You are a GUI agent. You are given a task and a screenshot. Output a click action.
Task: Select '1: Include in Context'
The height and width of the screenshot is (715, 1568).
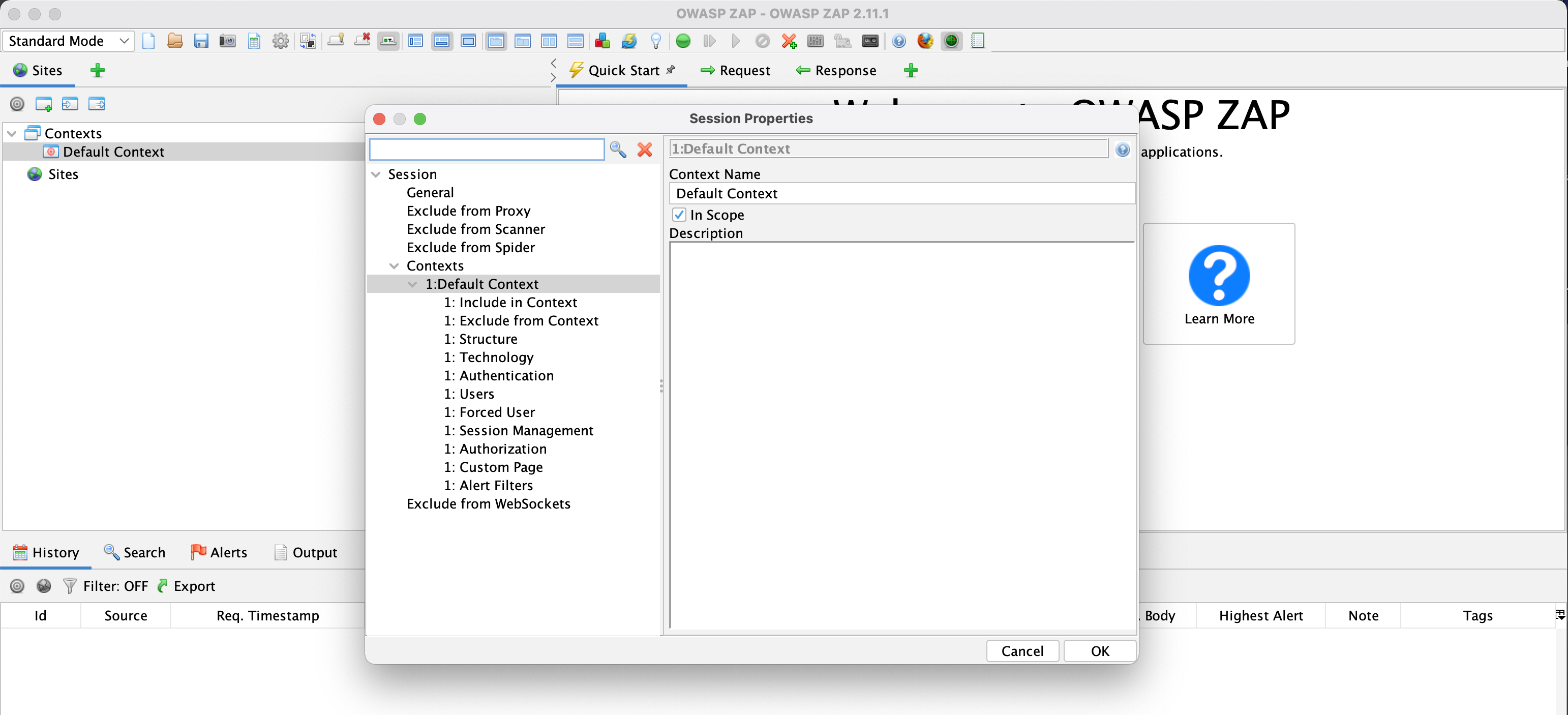(510, 302)
